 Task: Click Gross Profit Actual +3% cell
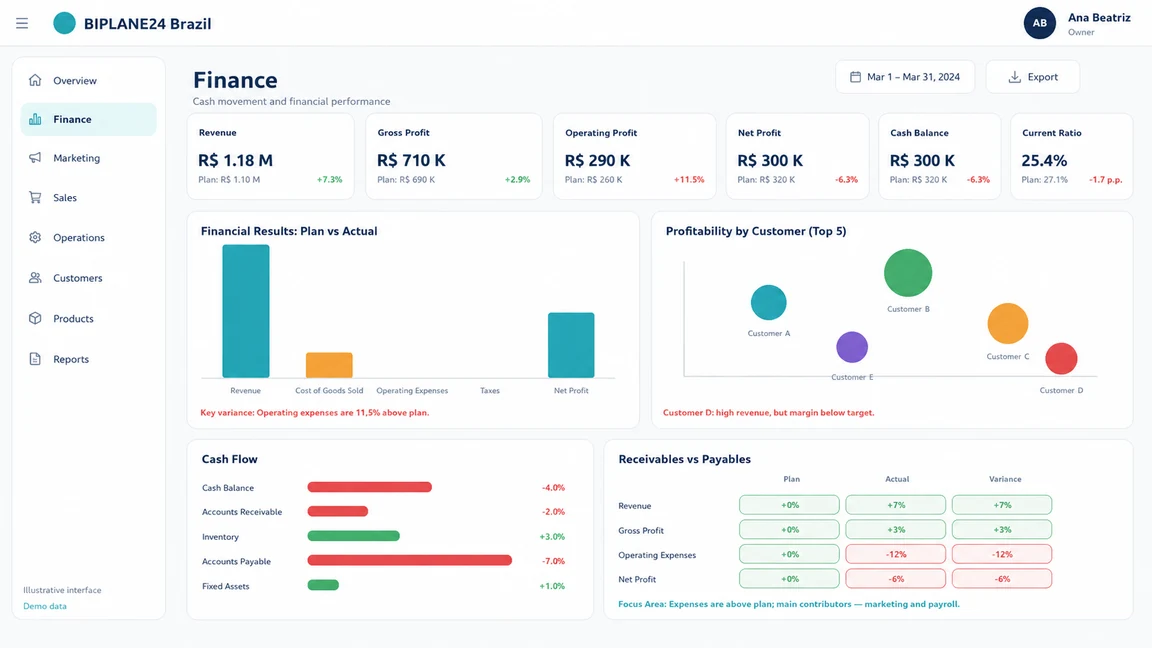pyautogui.click(x=896, y=530)
